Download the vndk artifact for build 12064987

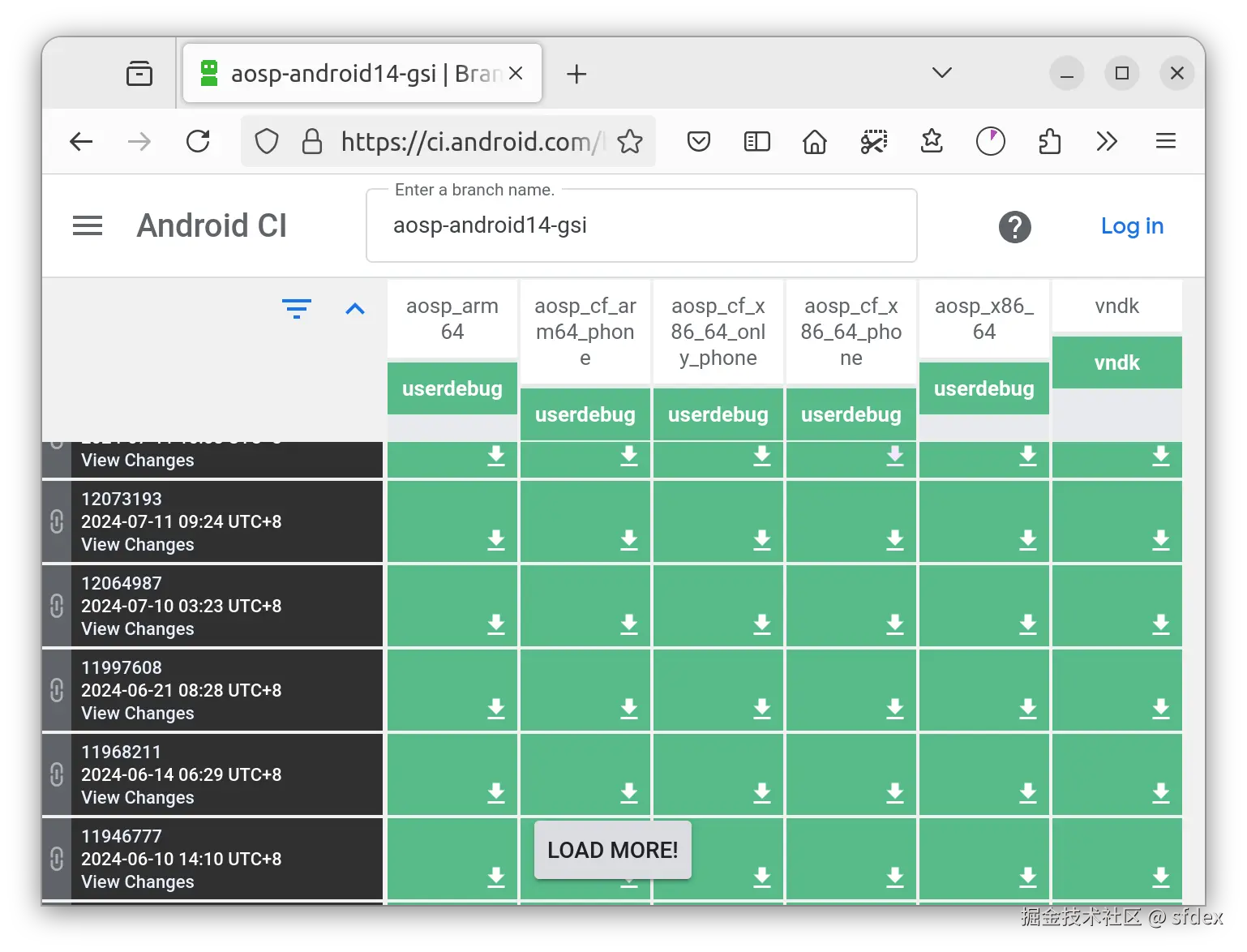click(1161, 624)
